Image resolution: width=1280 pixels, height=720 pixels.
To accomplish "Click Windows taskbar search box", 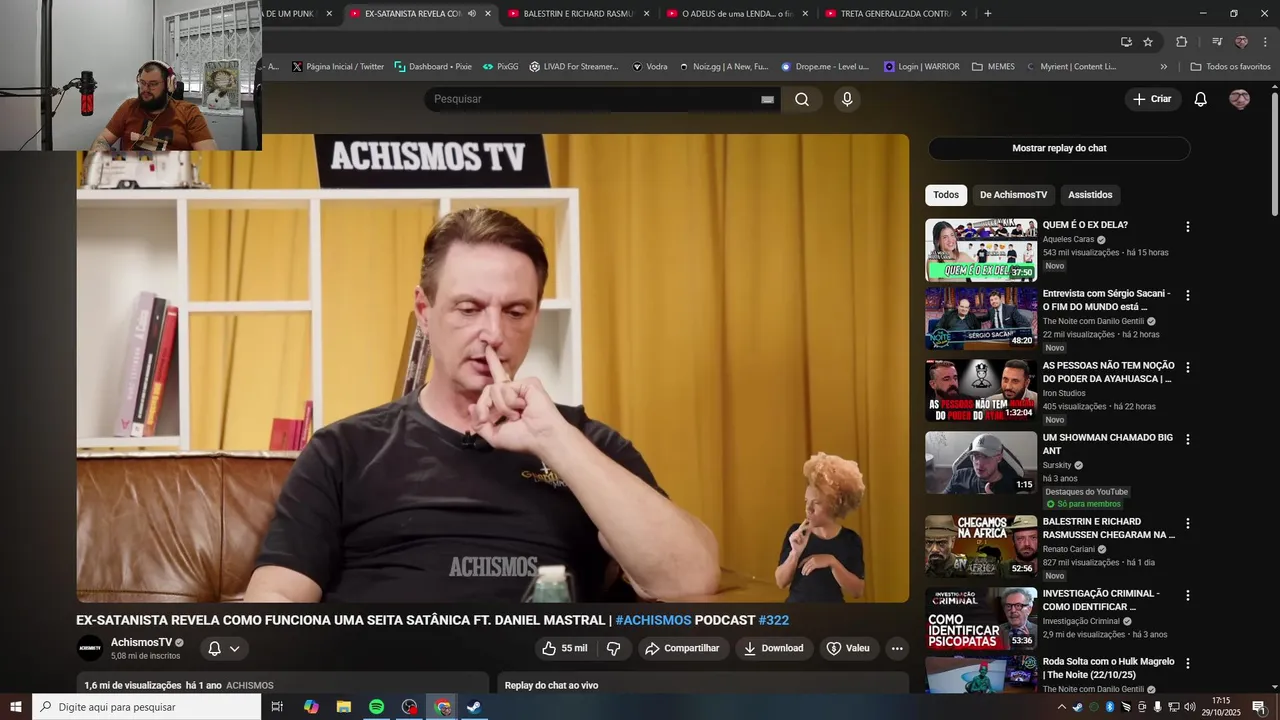I will (x=146, y=707).
